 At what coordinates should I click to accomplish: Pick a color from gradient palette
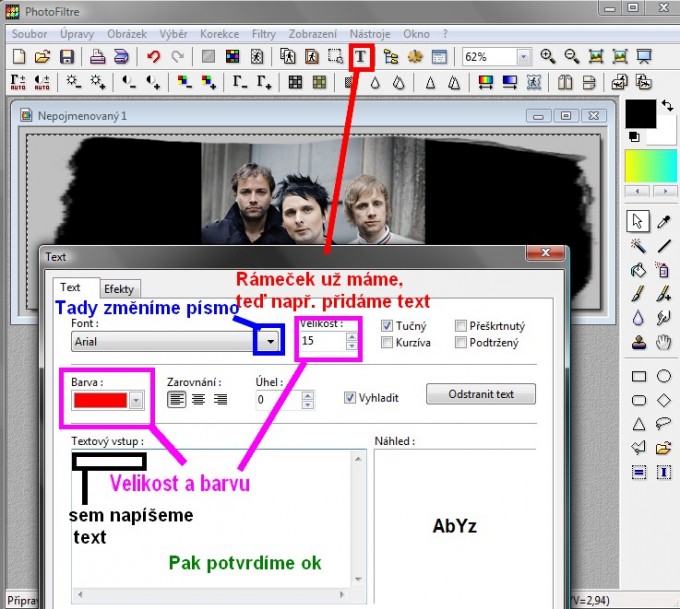[651, 166]
